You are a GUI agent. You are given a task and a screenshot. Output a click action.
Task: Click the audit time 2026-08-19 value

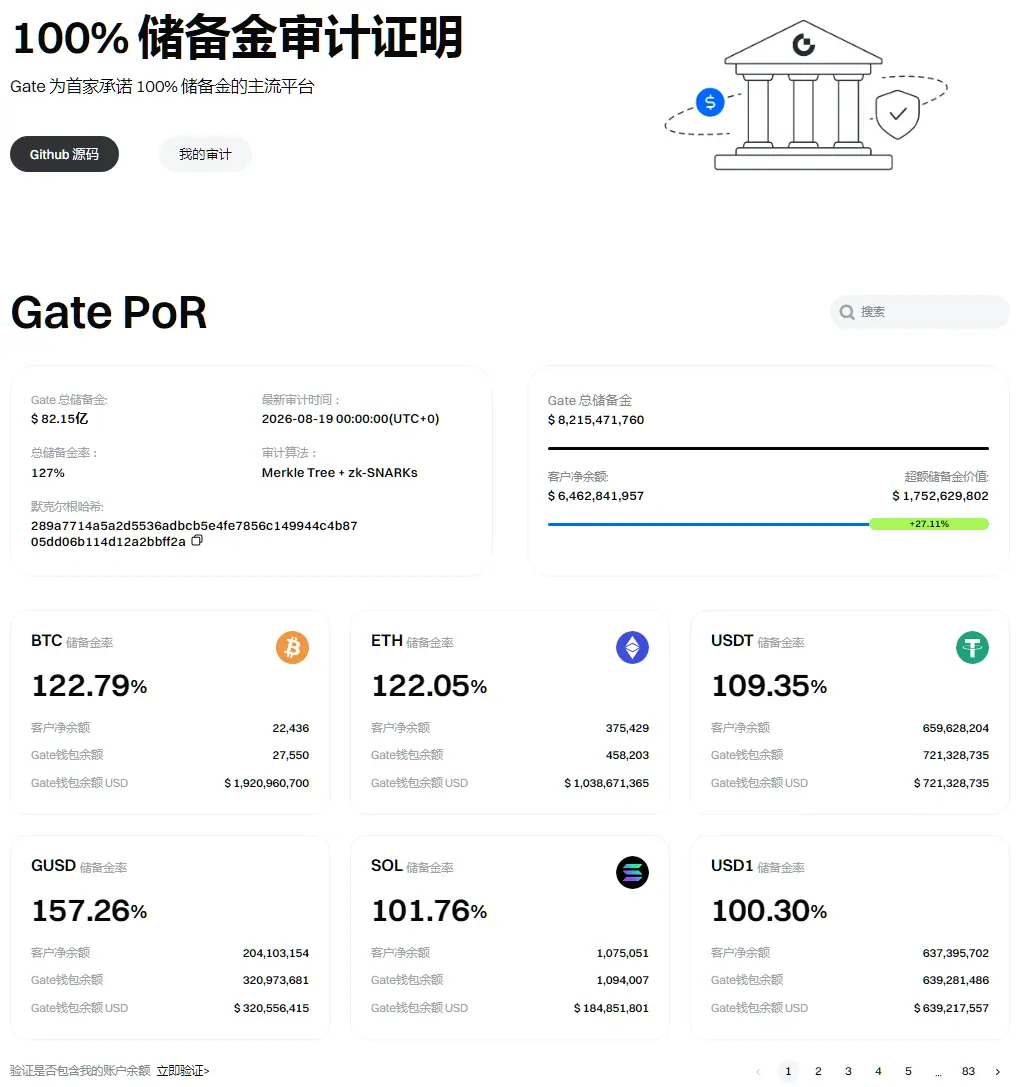coord(351,419)
